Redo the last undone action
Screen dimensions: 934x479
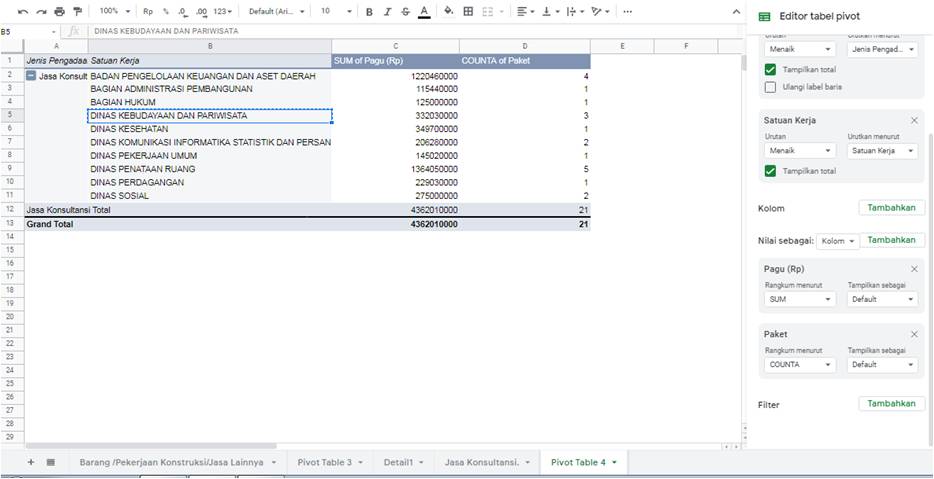(41, 11)
